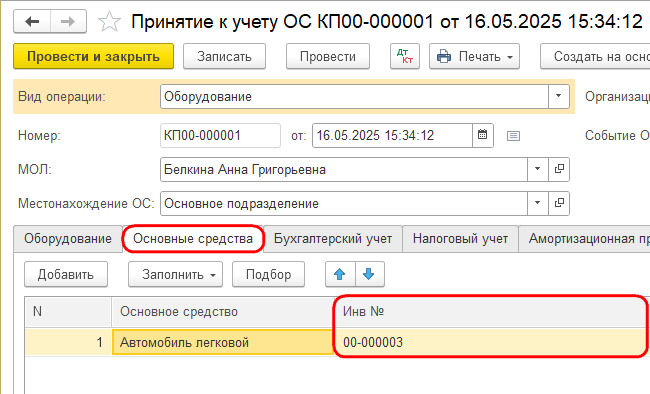Add a row with Добавить button

pos(66,274)
